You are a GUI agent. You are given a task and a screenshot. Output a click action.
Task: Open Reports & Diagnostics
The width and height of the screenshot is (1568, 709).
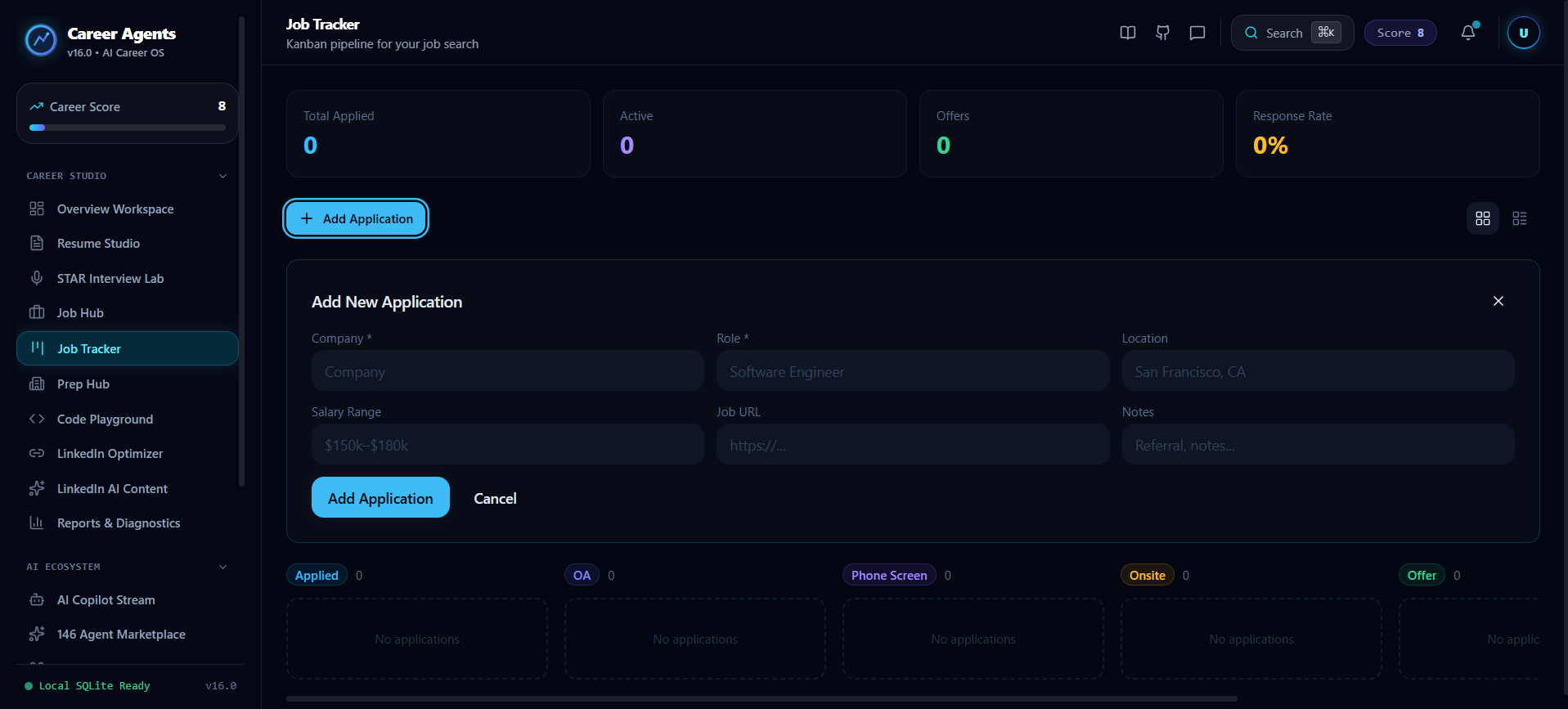[128, 523]
